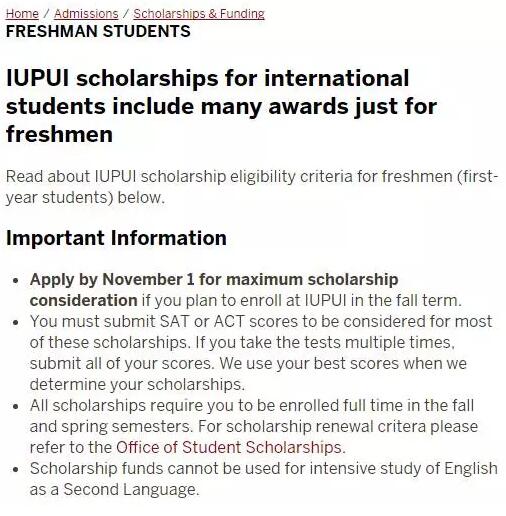Click the first slash separator in the breadcrumb
Image resolution: width=506 pixels, height=516 pixels.
pos(46,14)
